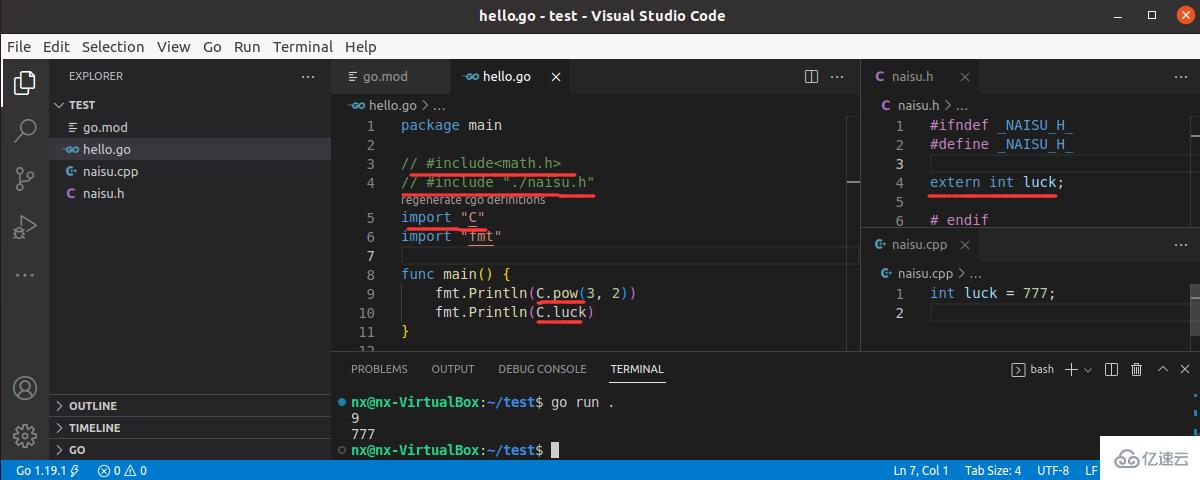Open the Search view icon
The width and height of the screenshot is (1200, 480).
tap(25, 131)
